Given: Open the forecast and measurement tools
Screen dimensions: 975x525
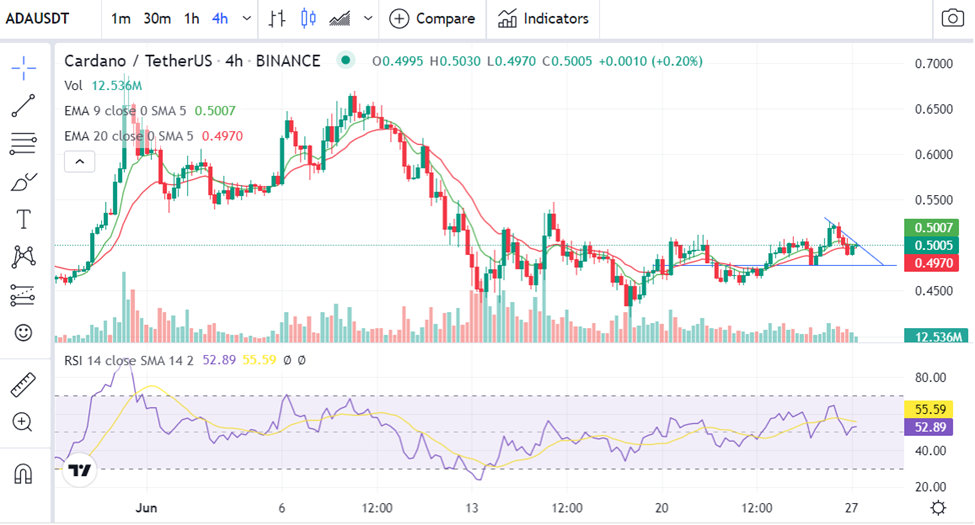Looking at the screenshot, I should 24,295.
